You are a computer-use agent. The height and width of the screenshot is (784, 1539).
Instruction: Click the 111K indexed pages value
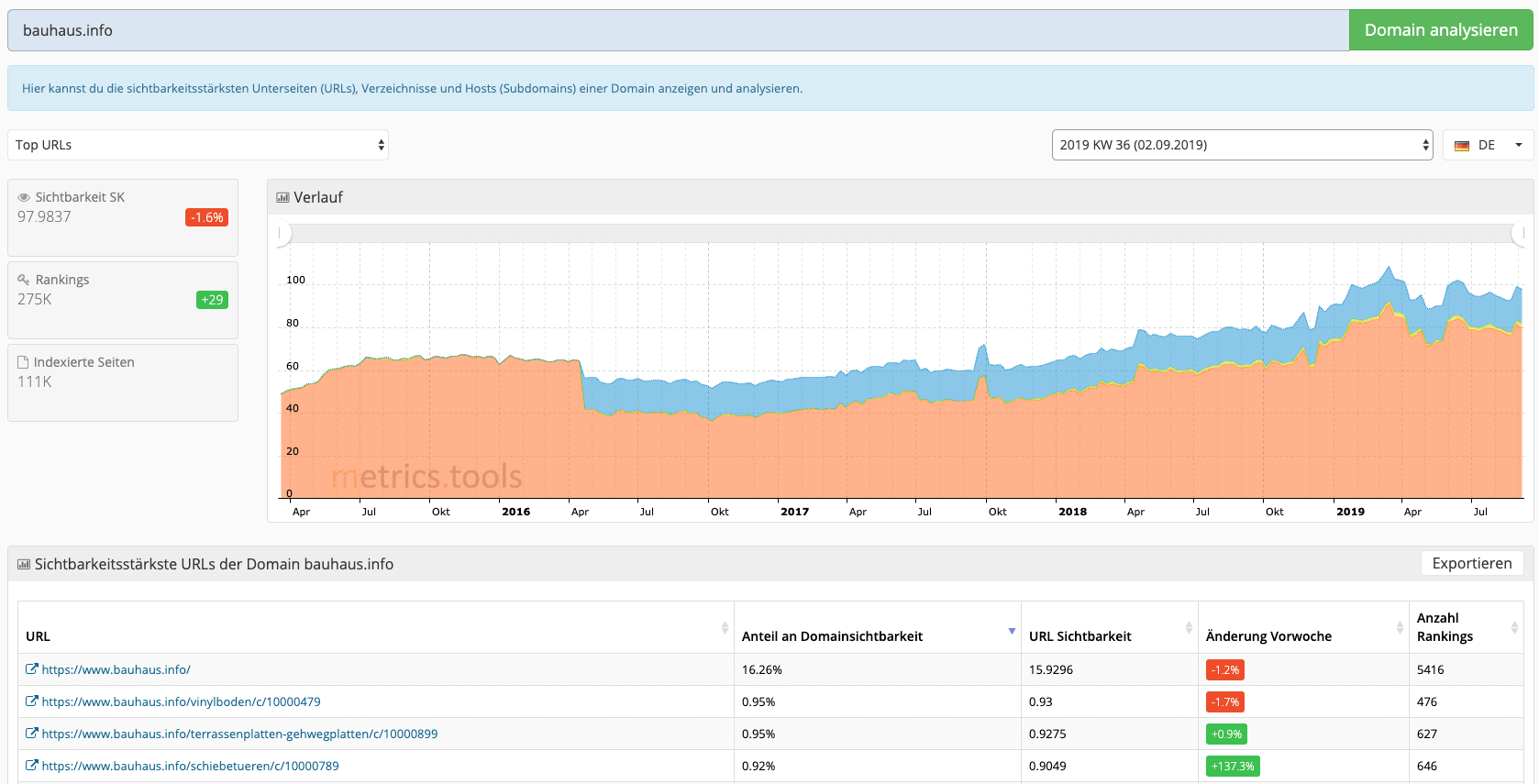35,381
